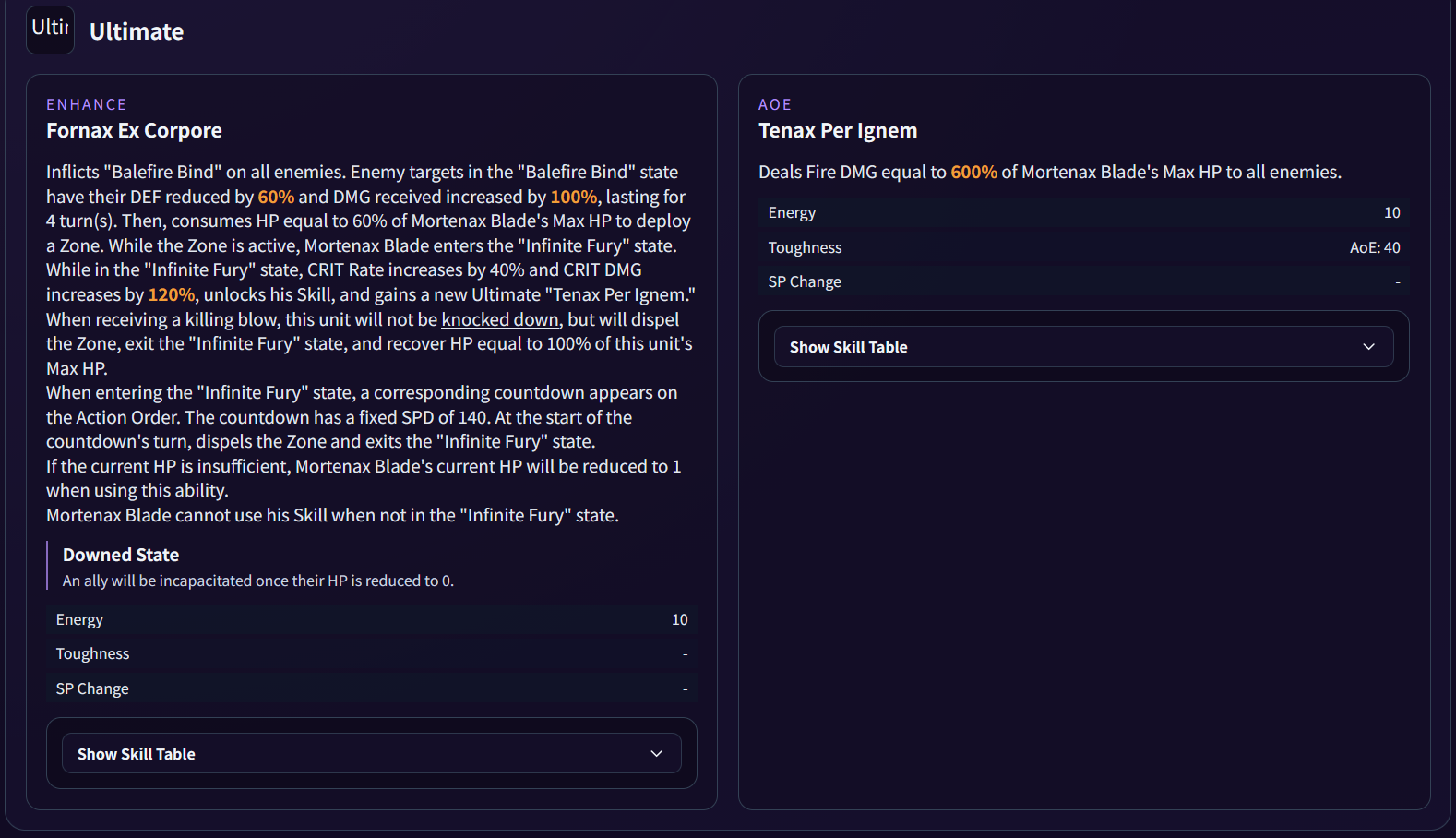
Task: Click the "AoE: 40" toughness value
Action: [x=1375, y=247]
